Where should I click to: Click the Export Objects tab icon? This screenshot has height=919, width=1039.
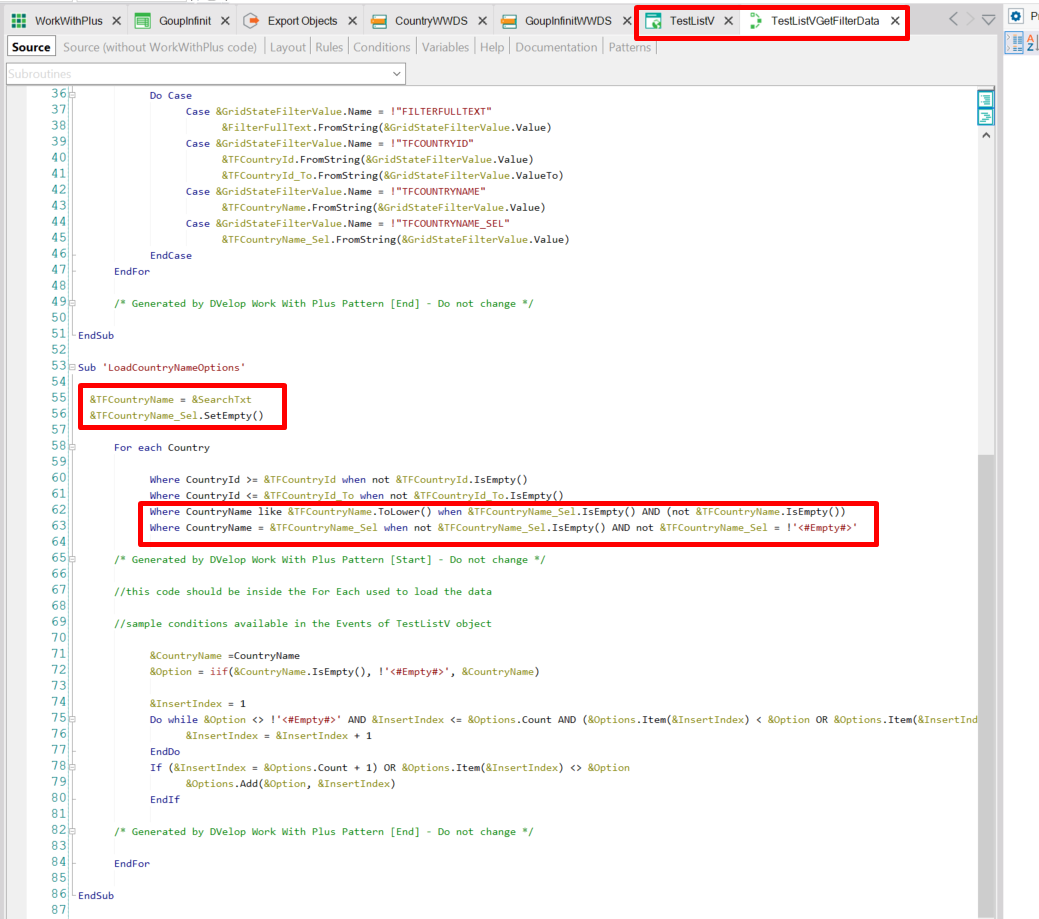pyautogui.click(x=251, y=21)
